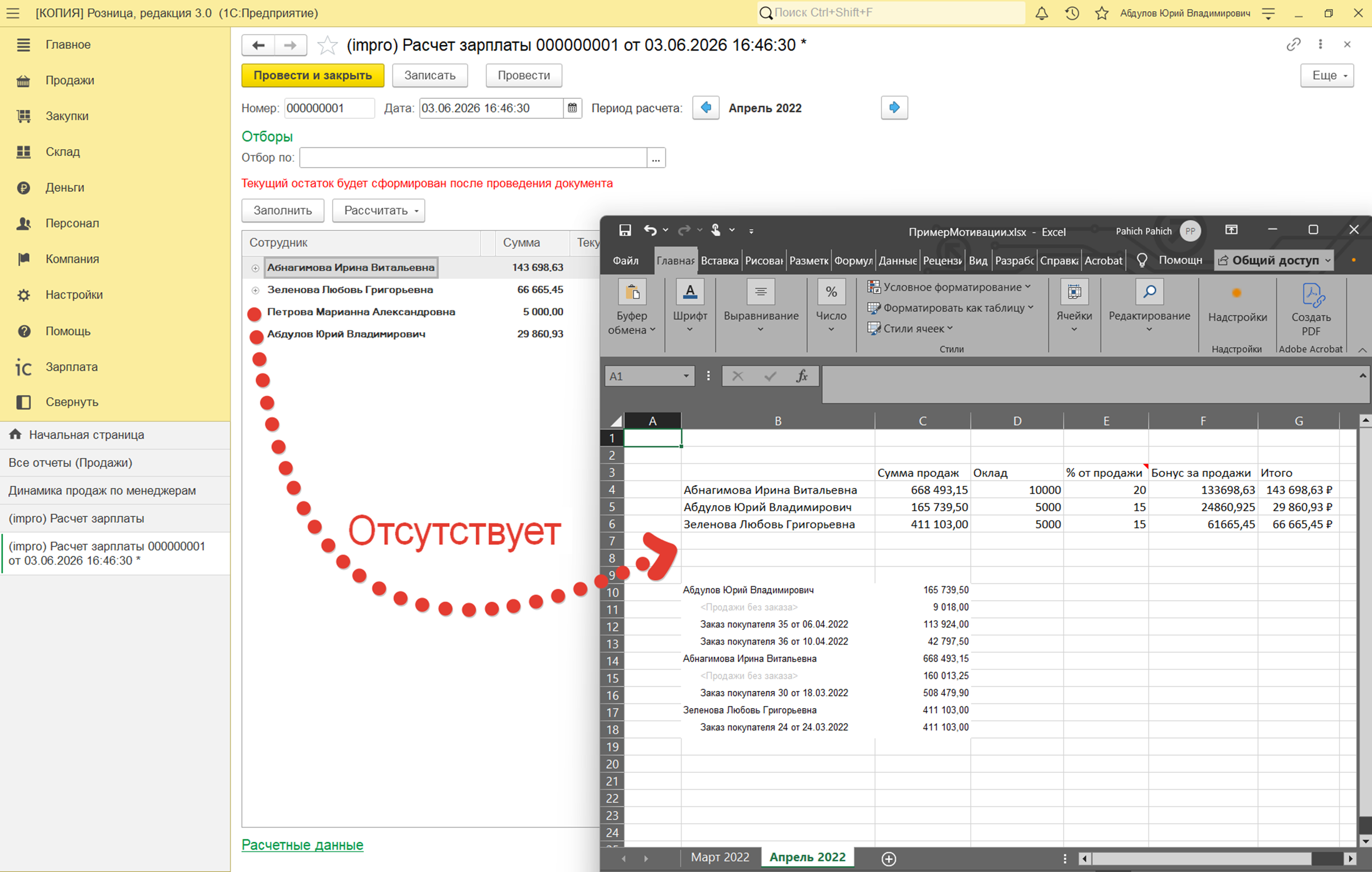
Task: Switch to Март 2022 sheet tab
Action: pyautogui.click(x=720, y=857)
